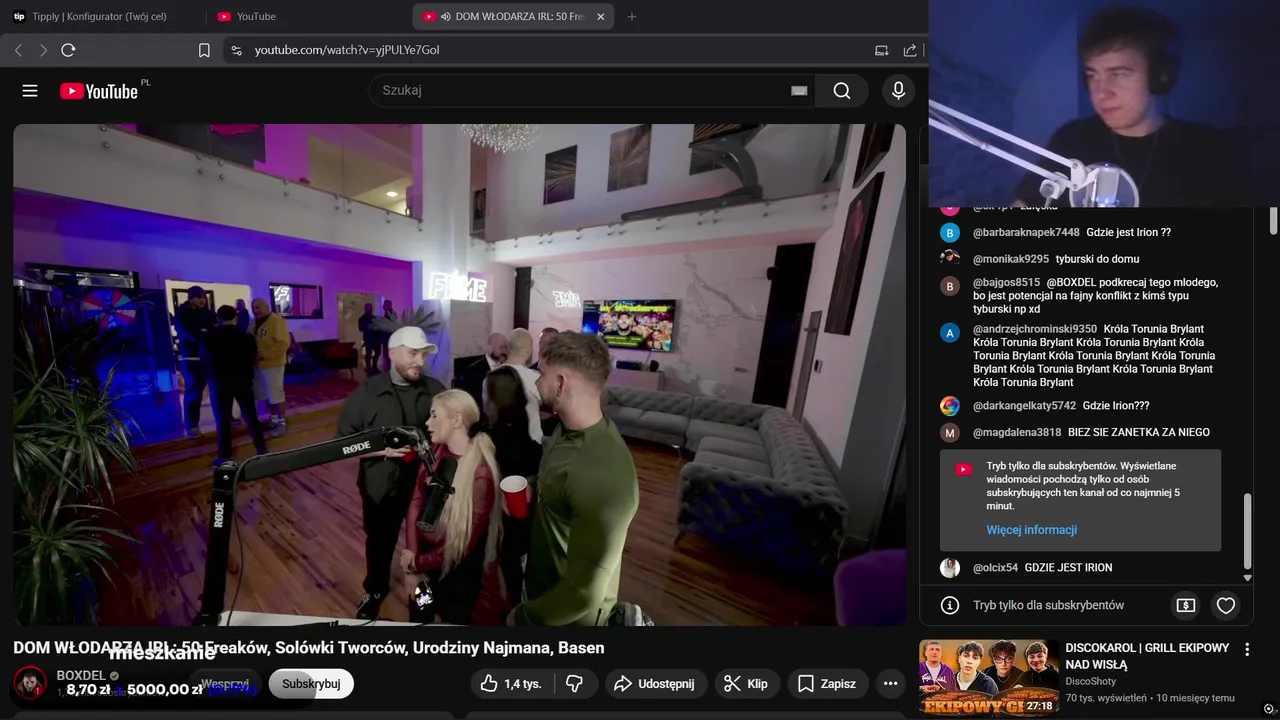
Task: Click @darkangelkaty5742's avatar in chat
Action: pos(950,406)
